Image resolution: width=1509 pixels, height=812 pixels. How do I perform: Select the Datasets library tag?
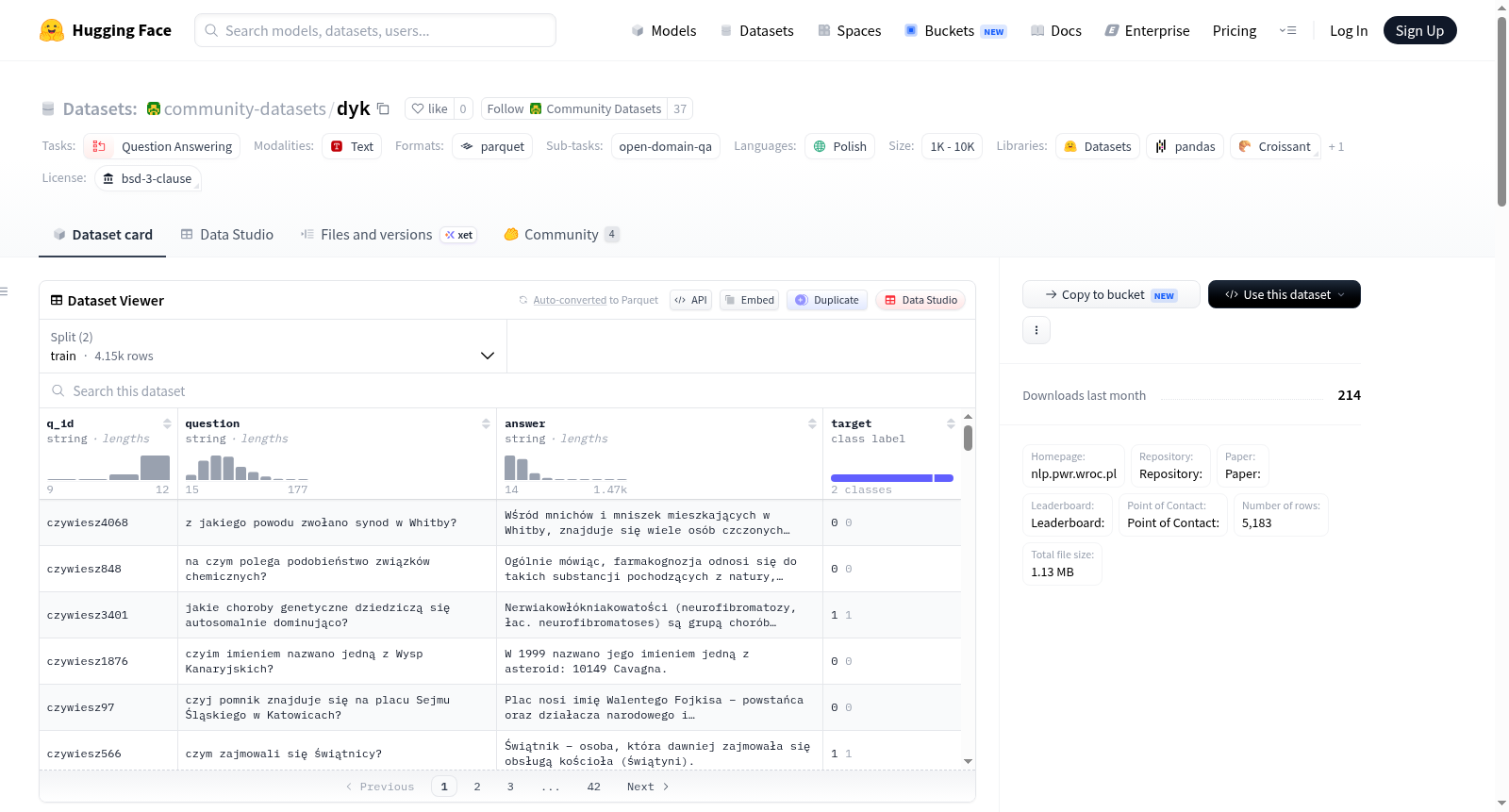[x=1098, y=146]
